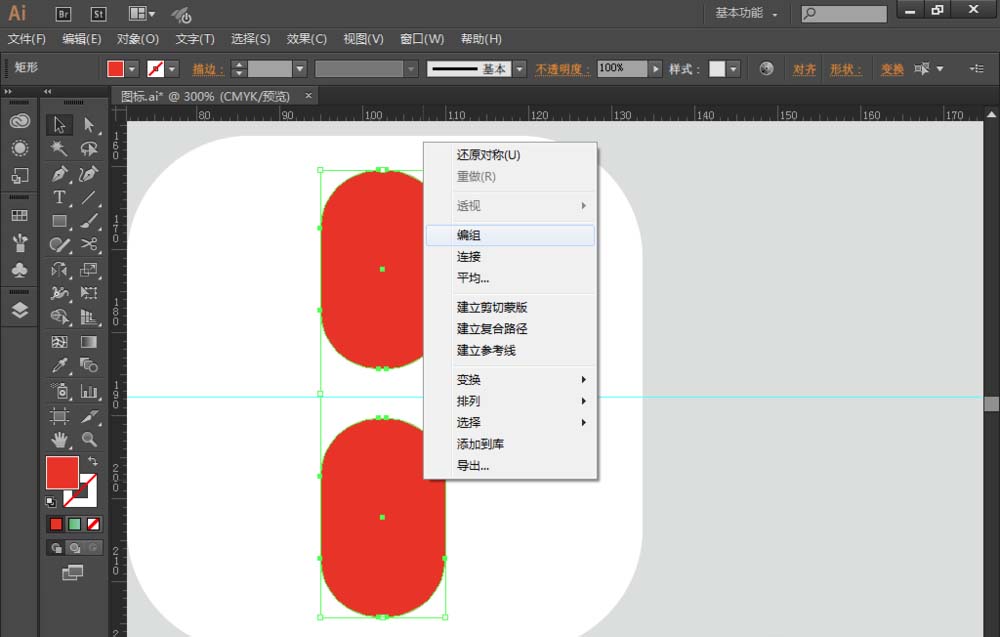Select the Selection tool black arrow
Screen dimensions: 1000x637
click(59, 124)
